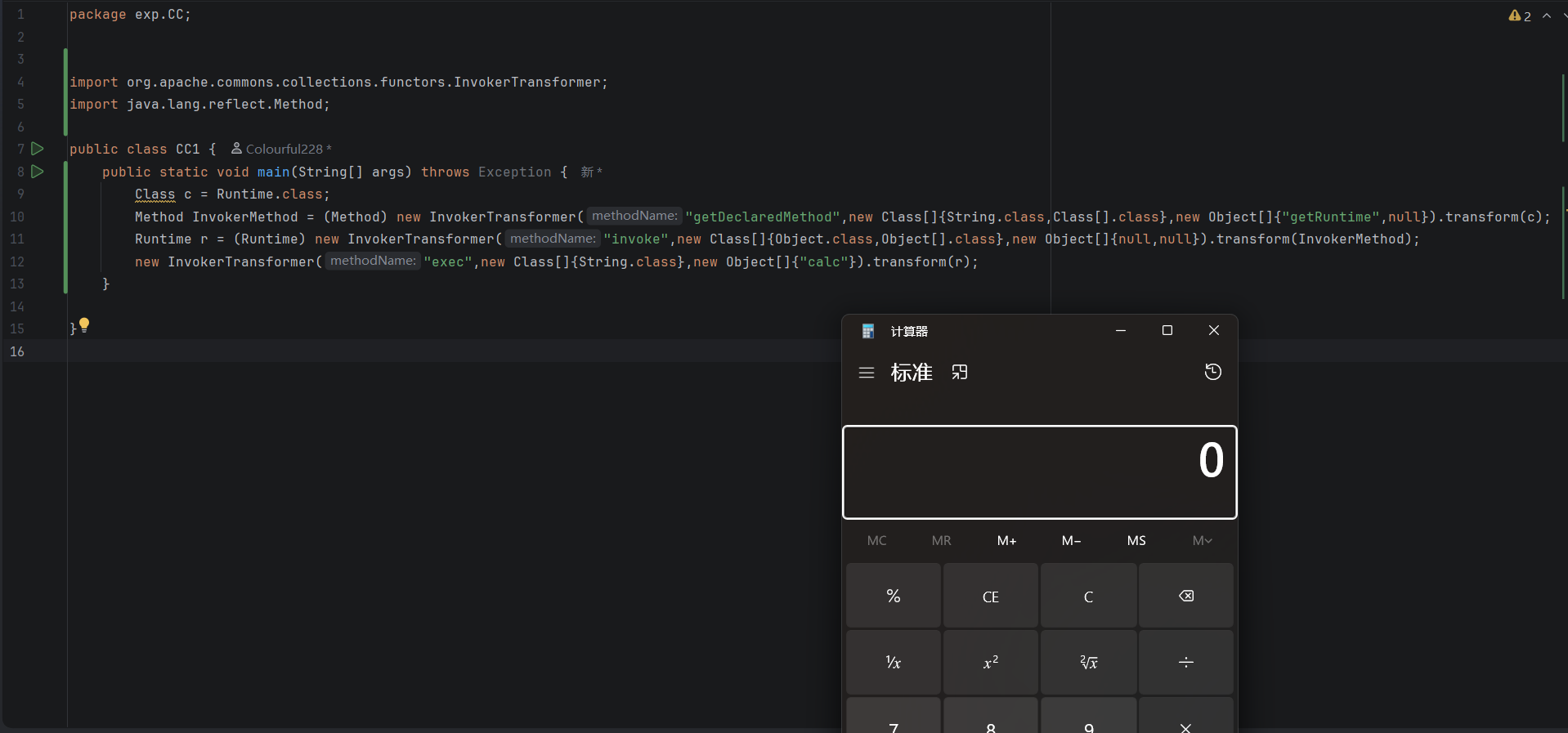Click the square root key
Viewport: 1568px width, 733px height.
click(x=1089, y=662)
